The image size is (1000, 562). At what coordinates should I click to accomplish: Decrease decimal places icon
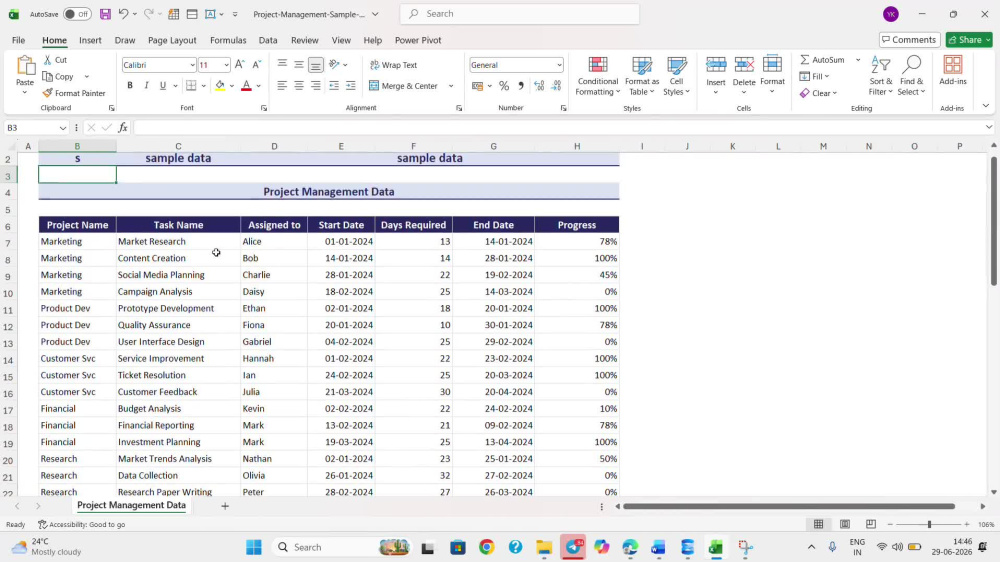click(x=556, y=85)
